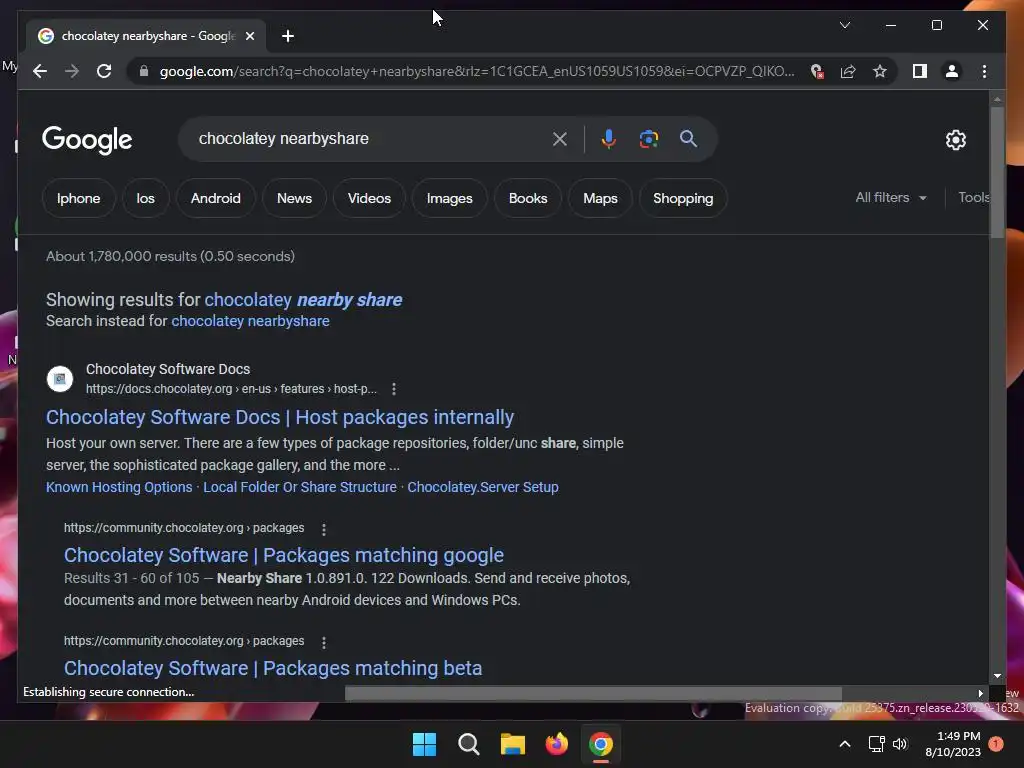
Task: Switch to Shopping results
Action: (x=683, y=199)
